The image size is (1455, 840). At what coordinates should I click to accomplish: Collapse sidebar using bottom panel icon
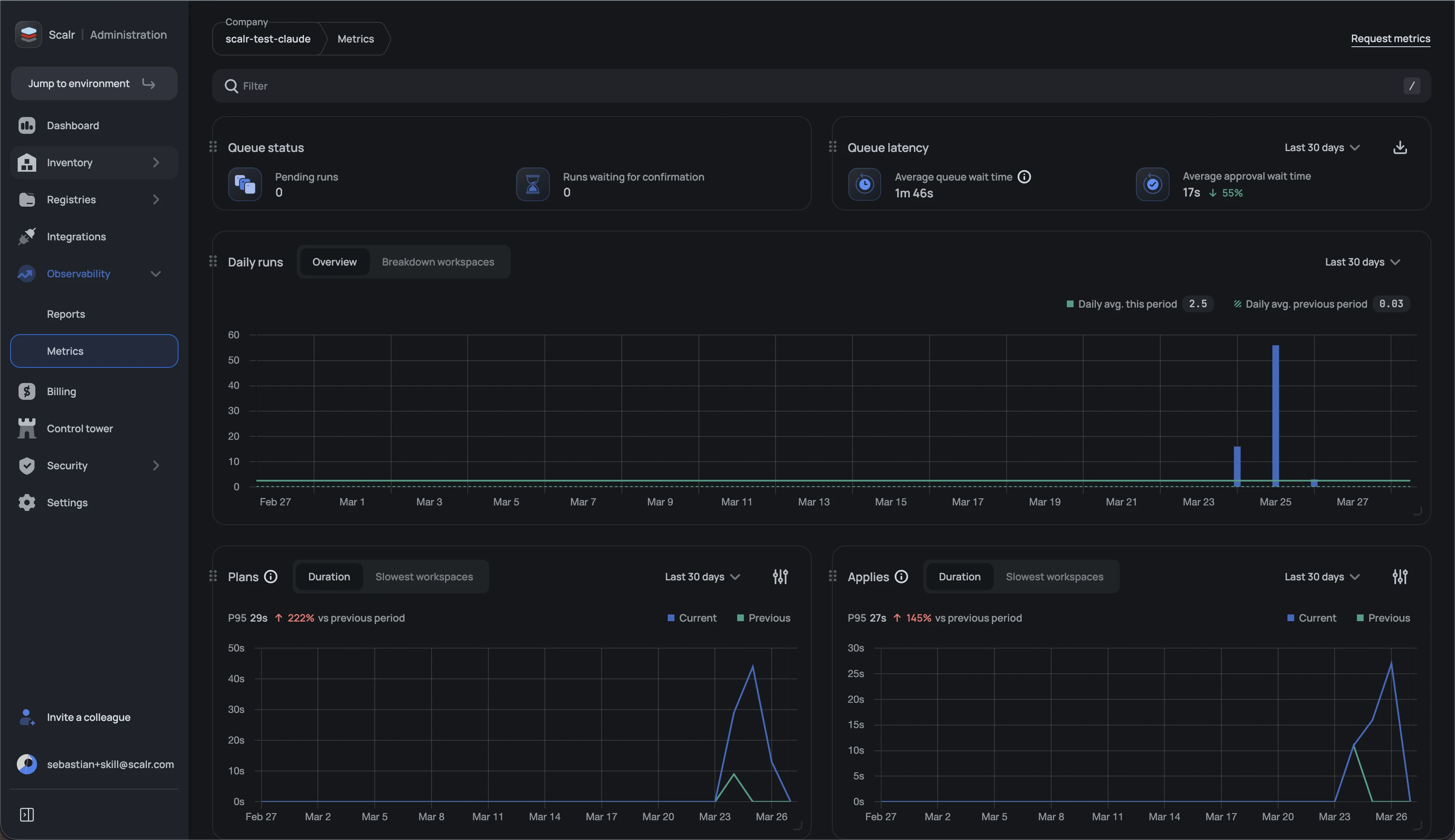pos(27,815)
